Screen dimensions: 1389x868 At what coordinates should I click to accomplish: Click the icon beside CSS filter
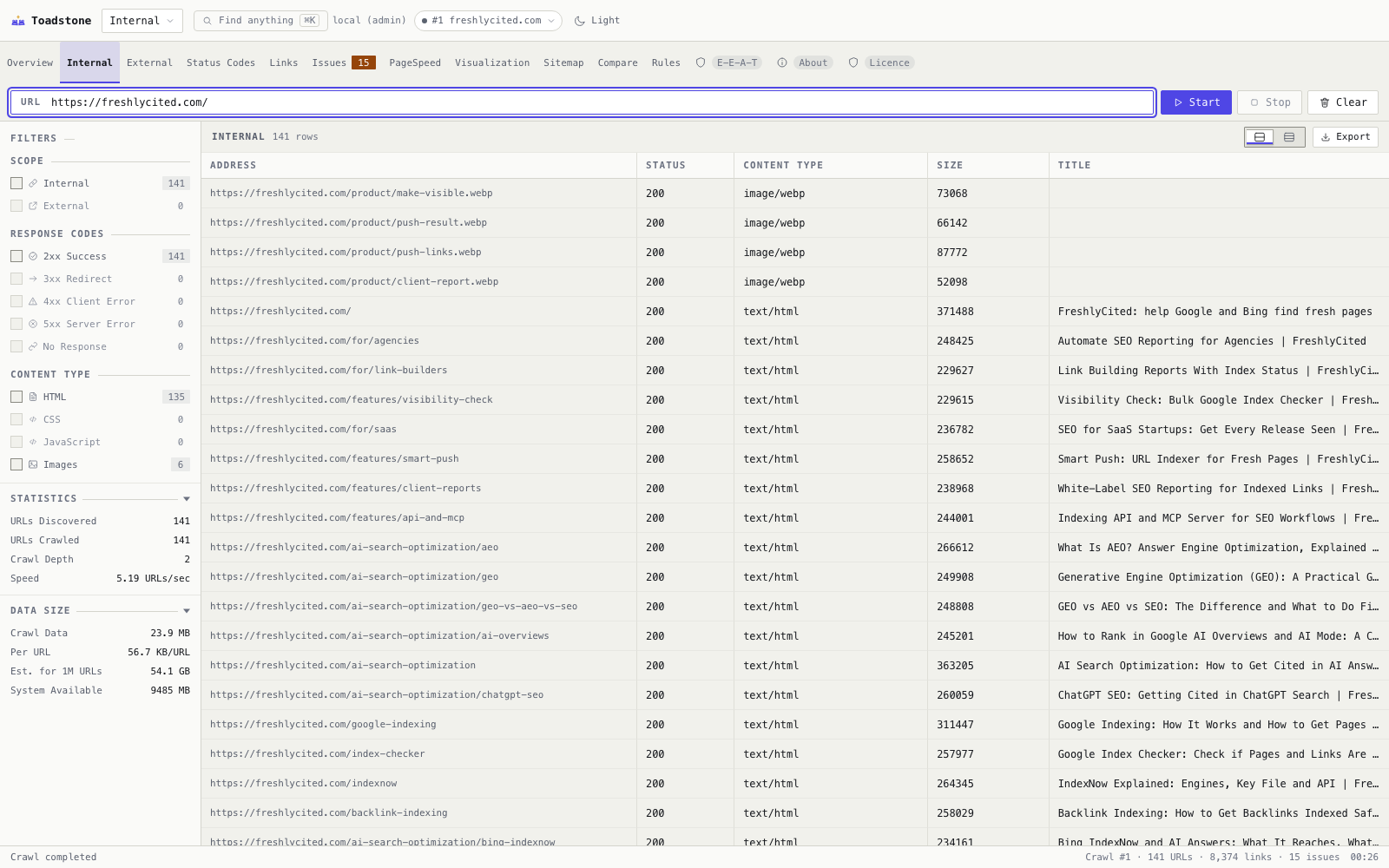tap(33, 419)
